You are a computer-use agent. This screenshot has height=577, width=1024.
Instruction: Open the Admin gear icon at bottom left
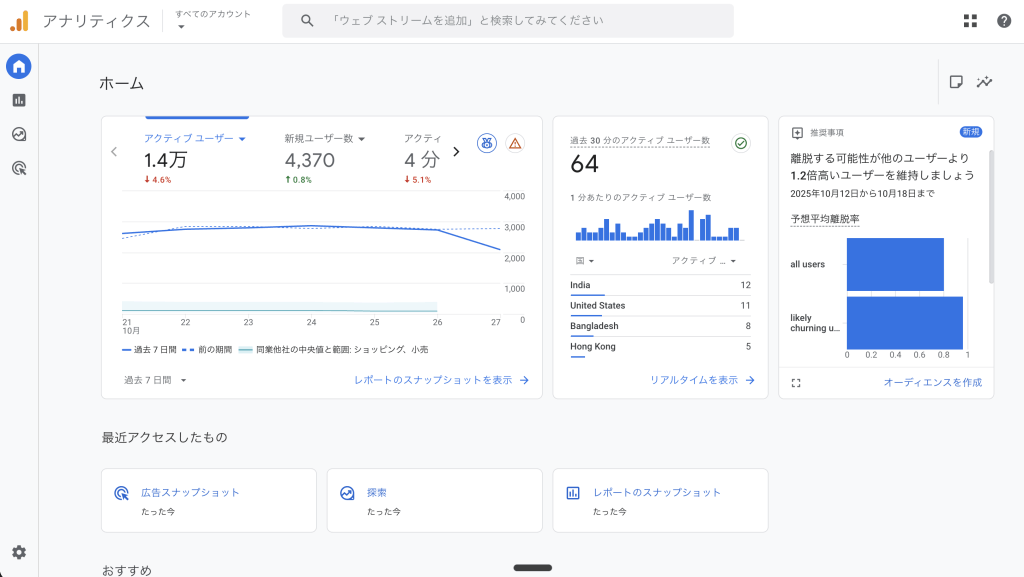click(18, 551)
